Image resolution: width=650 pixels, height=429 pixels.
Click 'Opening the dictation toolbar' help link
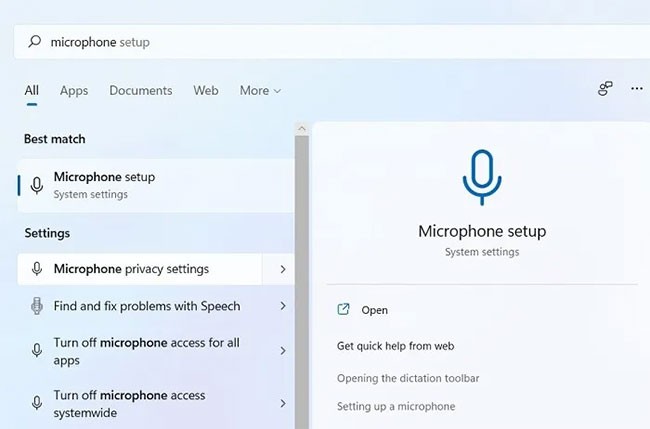[408, 378]
